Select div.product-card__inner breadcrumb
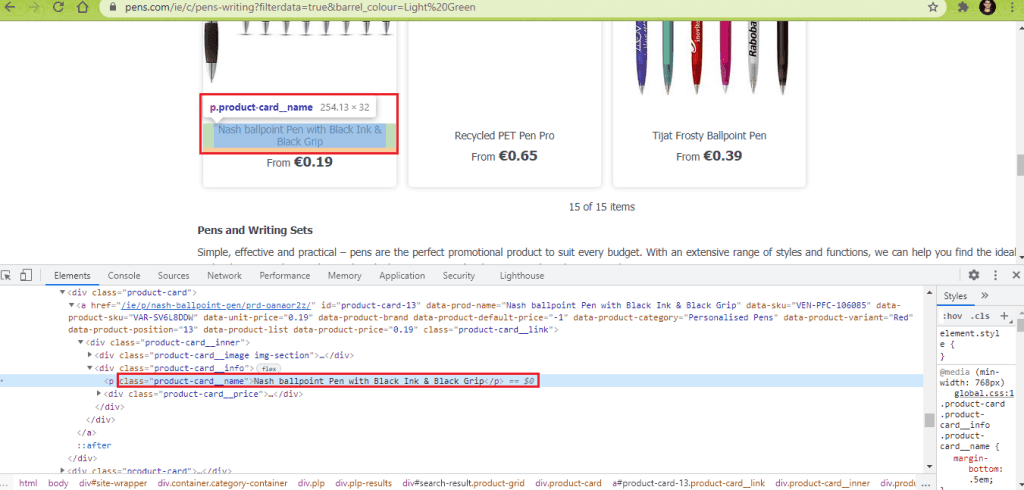Screen dimensions: 1024x490 coord(823,483)
